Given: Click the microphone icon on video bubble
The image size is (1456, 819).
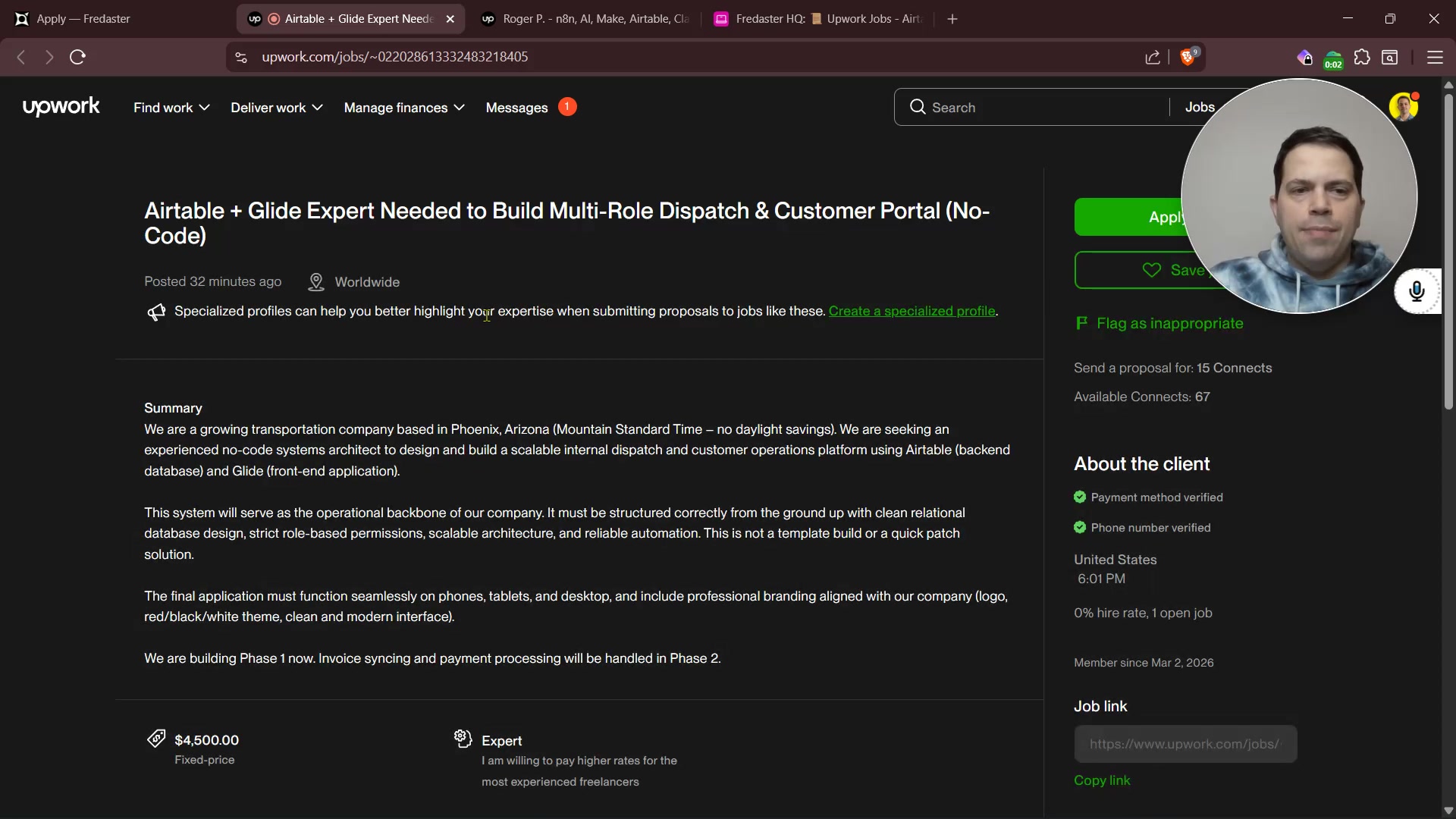Looking at the screenshot, I should click(x=1417, y=291).
